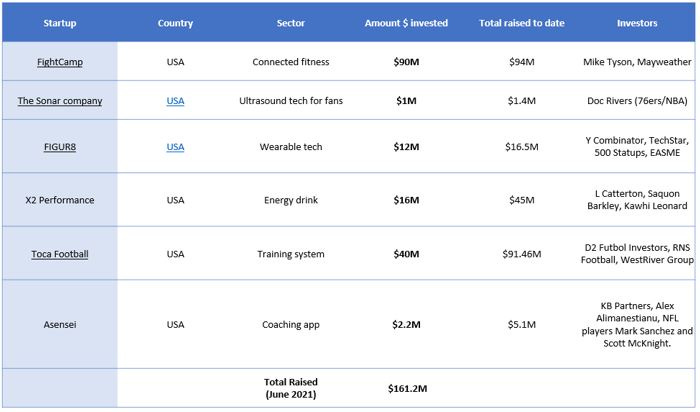Click the $16.5M total raised value
This screenshot has height=412, width=700.
pos(522,147)
